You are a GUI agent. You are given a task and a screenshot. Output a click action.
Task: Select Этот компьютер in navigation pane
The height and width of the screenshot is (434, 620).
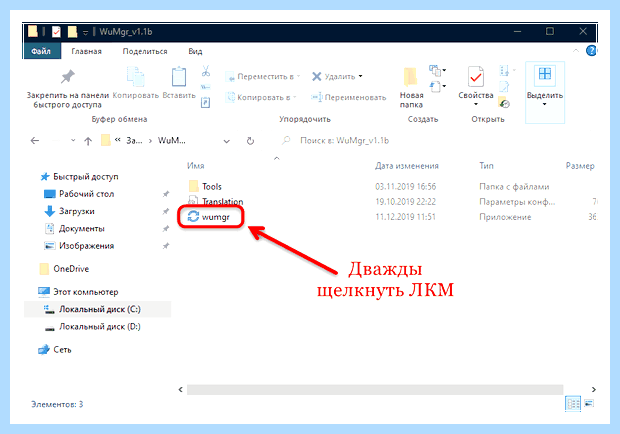(x=86, y=292)
